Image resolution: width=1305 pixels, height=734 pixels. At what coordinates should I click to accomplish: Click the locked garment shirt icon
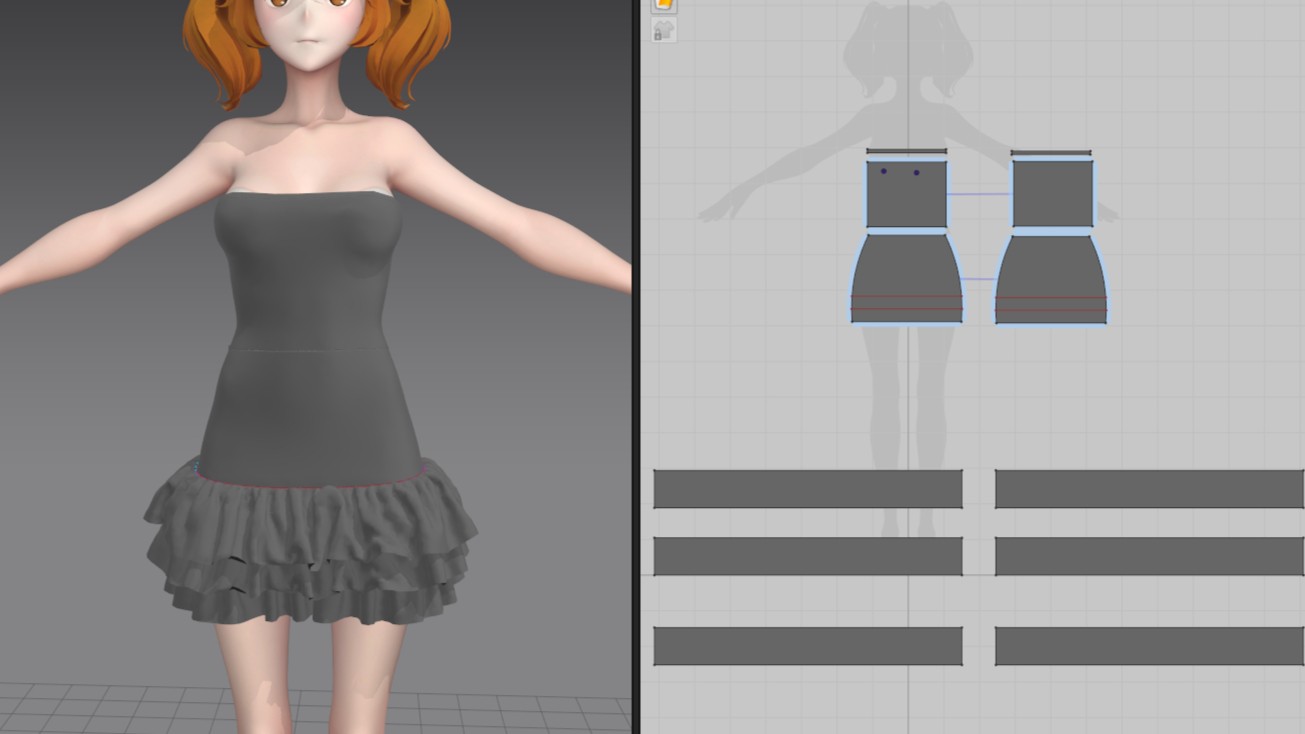664,31
